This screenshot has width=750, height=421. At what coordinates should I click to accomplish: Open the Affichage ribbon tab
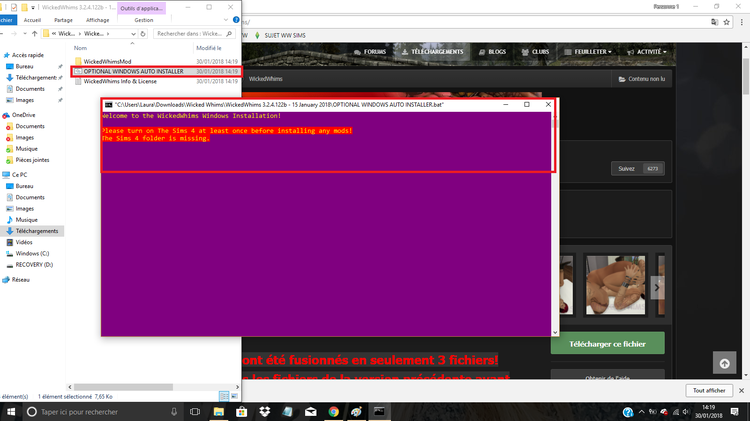(x=98, y=20)
